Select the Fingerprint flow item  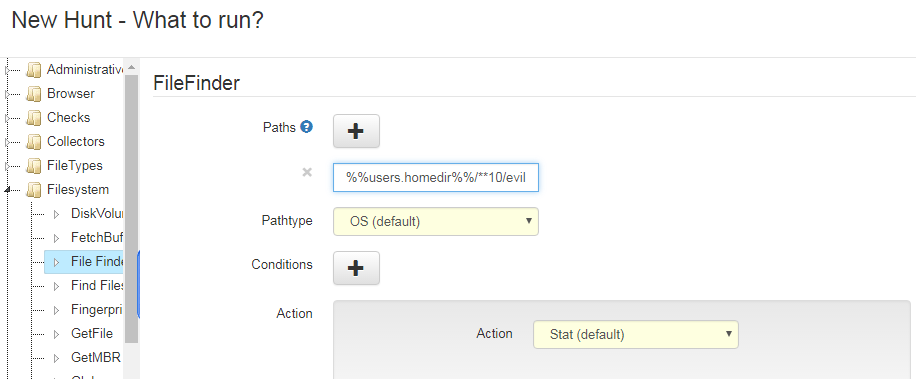(97, 310)
